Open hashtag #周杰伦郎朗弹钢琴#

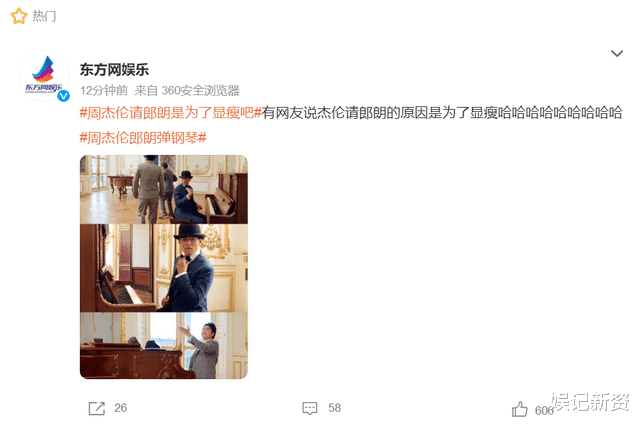point(143,138)
